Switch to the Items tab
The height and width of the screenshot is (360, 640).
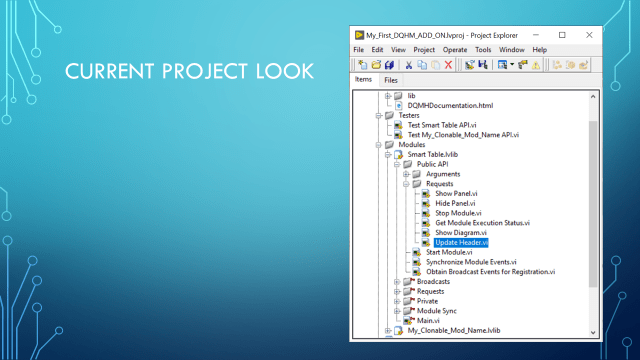[363, 80]
